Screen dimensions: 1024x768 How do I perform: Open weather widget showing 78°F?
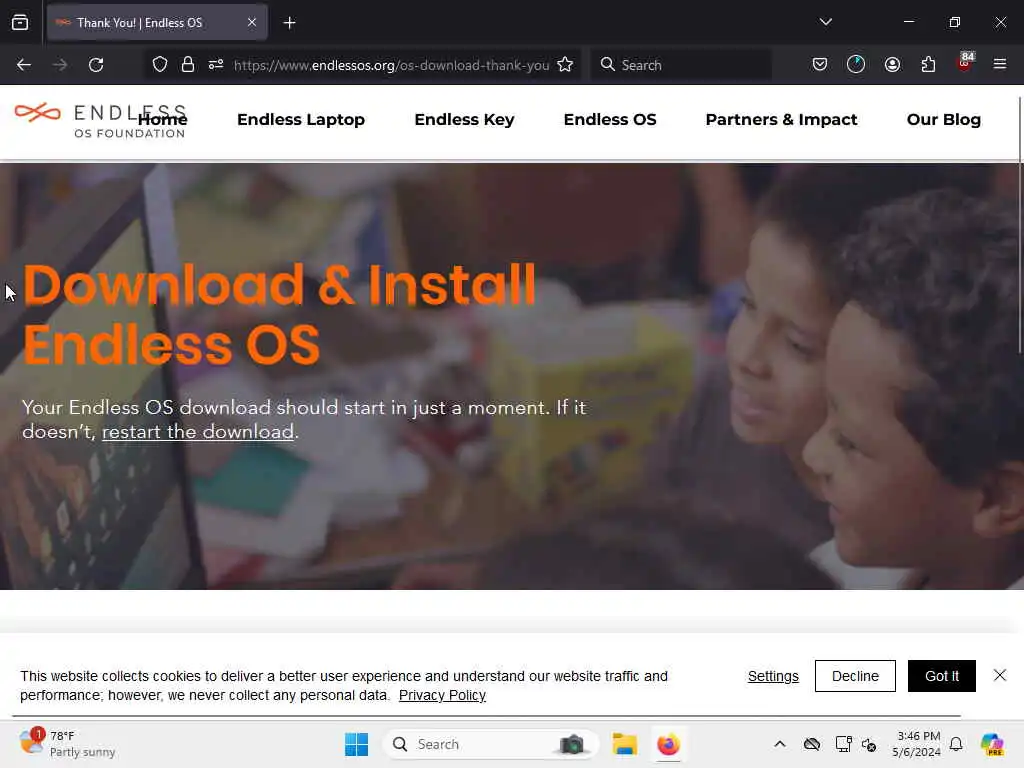click(67, 744)
